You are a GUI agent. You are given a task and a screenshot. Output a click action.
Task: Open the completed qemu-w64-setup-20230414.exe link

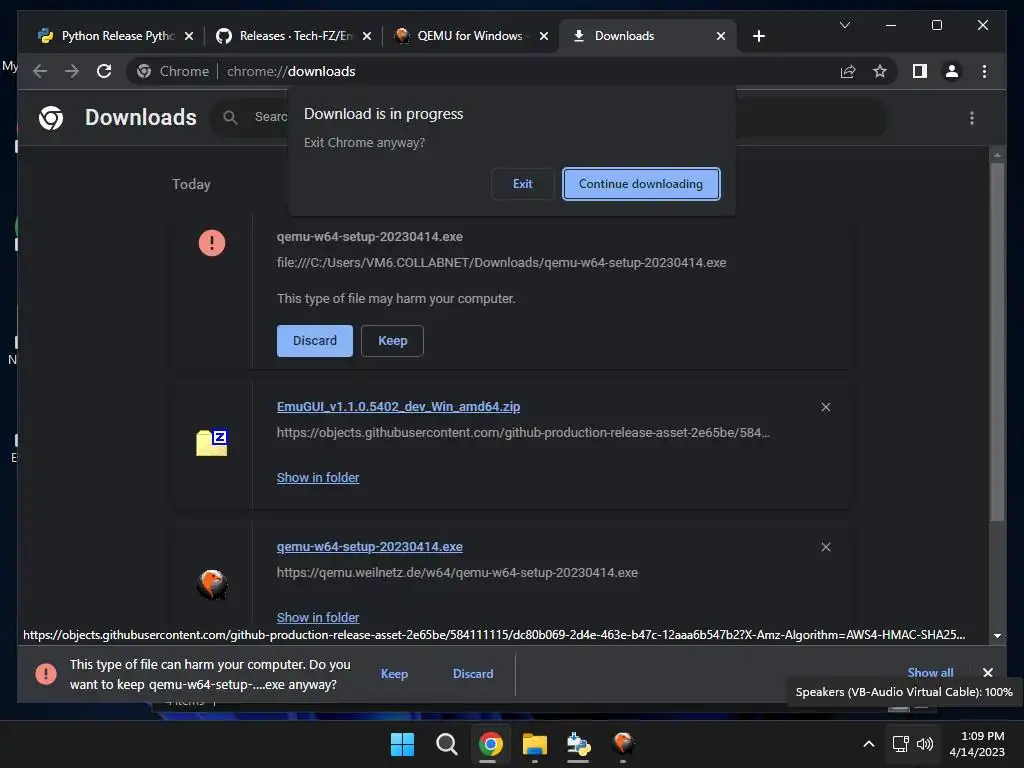tap(370, 547)
